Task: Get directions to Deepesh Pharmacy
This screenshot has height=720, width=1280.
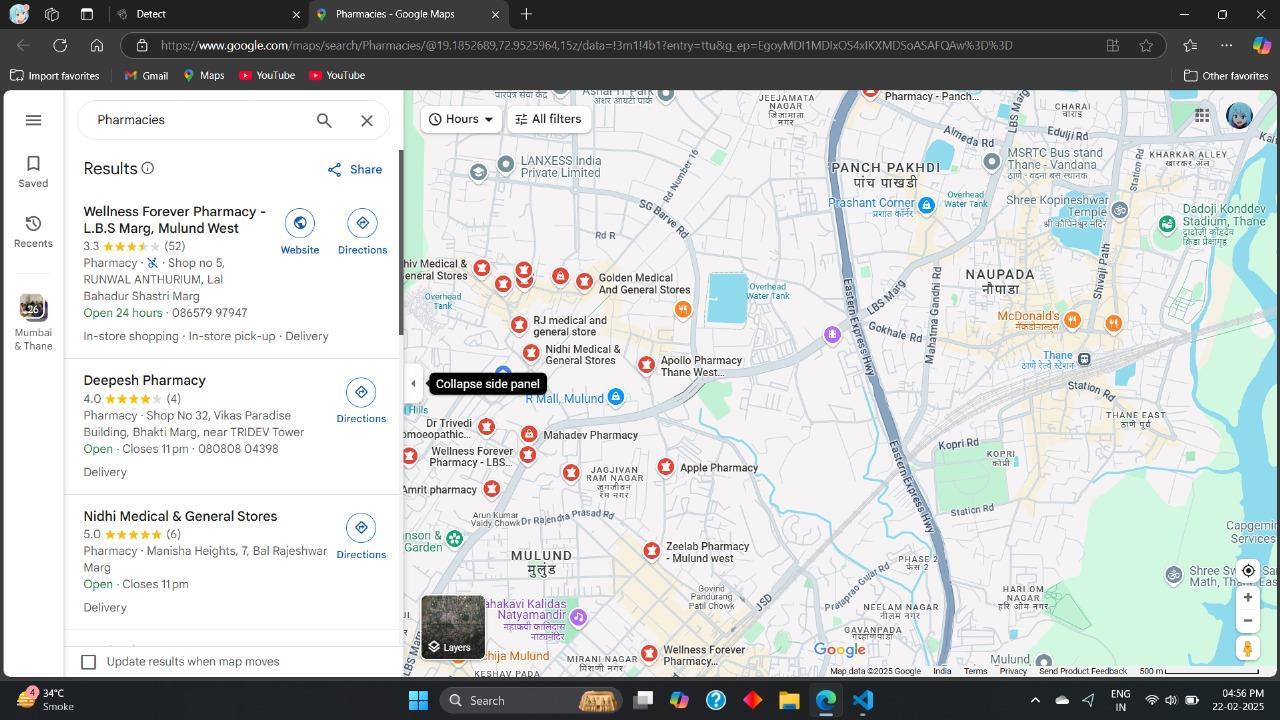Action: pos(361,401)
